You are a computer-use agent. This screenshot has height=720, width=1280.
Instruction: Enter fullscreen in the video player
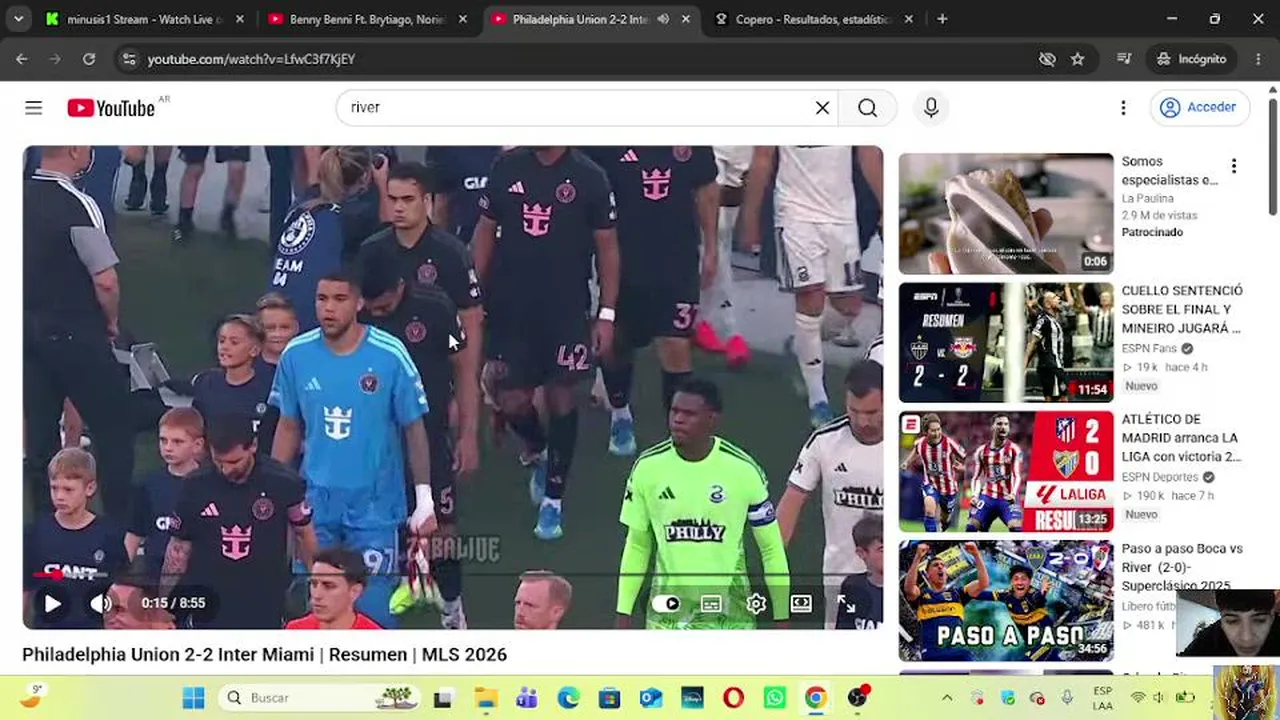[846, 603]
